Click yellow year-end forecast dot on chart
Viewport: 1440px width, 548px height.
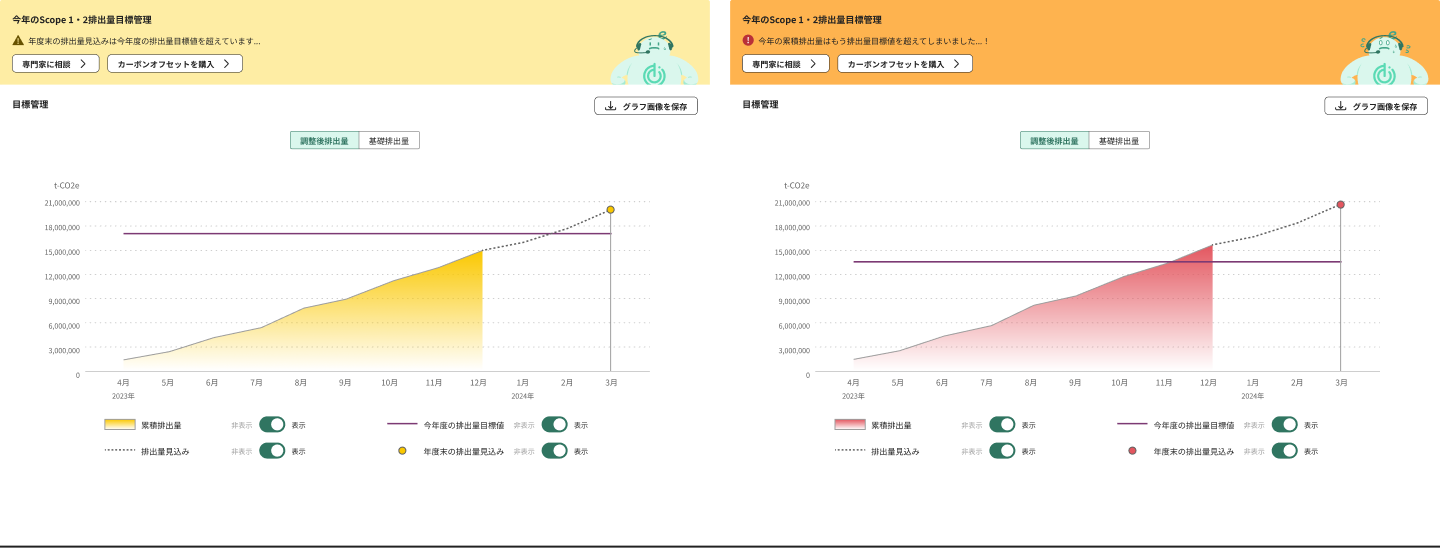610,210
